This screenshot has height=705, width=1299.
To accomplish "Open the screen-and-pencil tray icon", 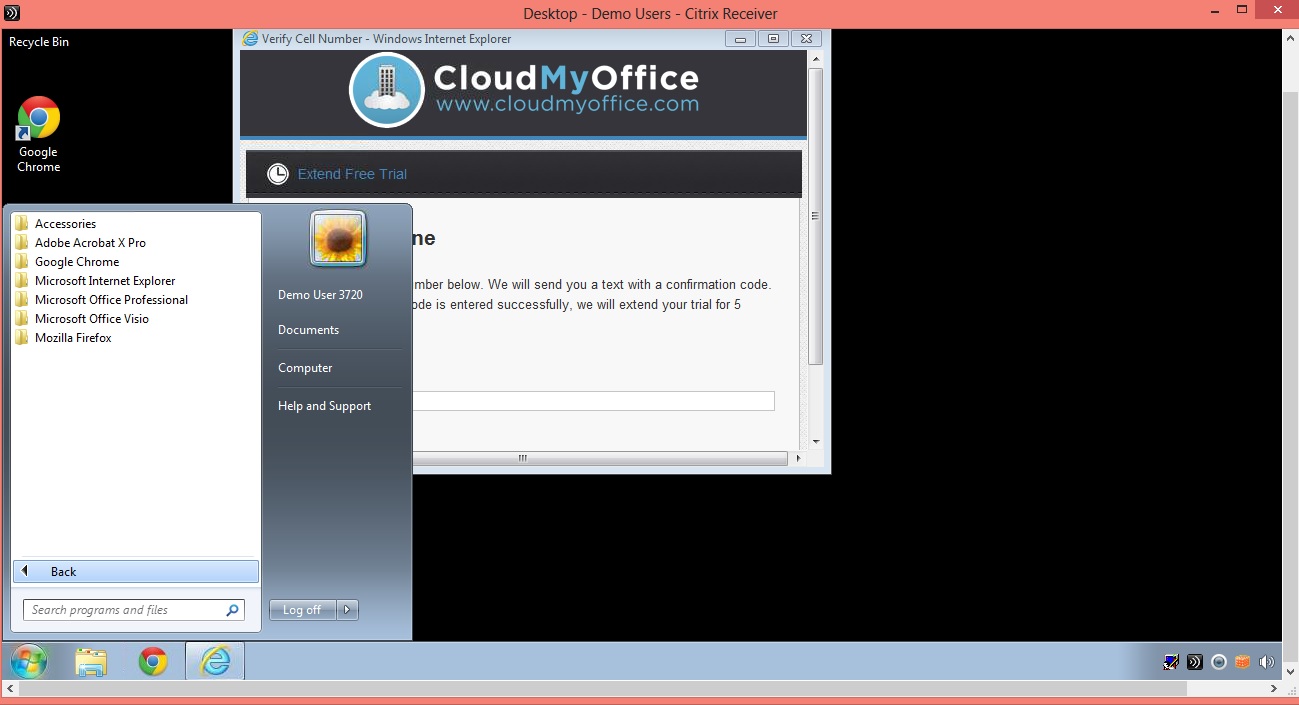I will click(1171, 662).
